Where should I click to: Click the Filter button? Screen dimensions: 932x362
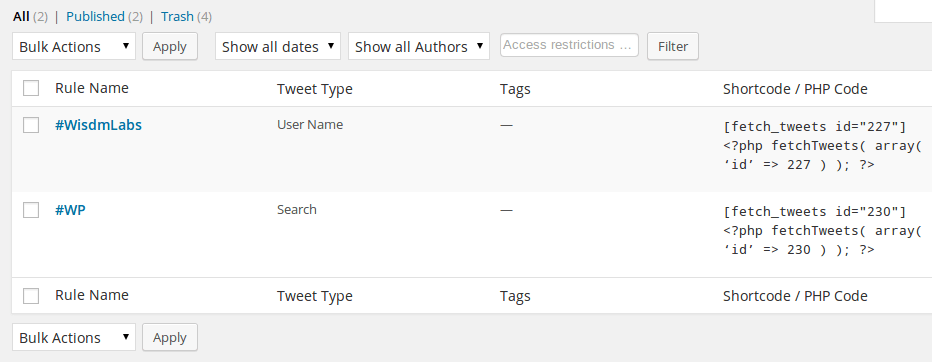point(673,46)
